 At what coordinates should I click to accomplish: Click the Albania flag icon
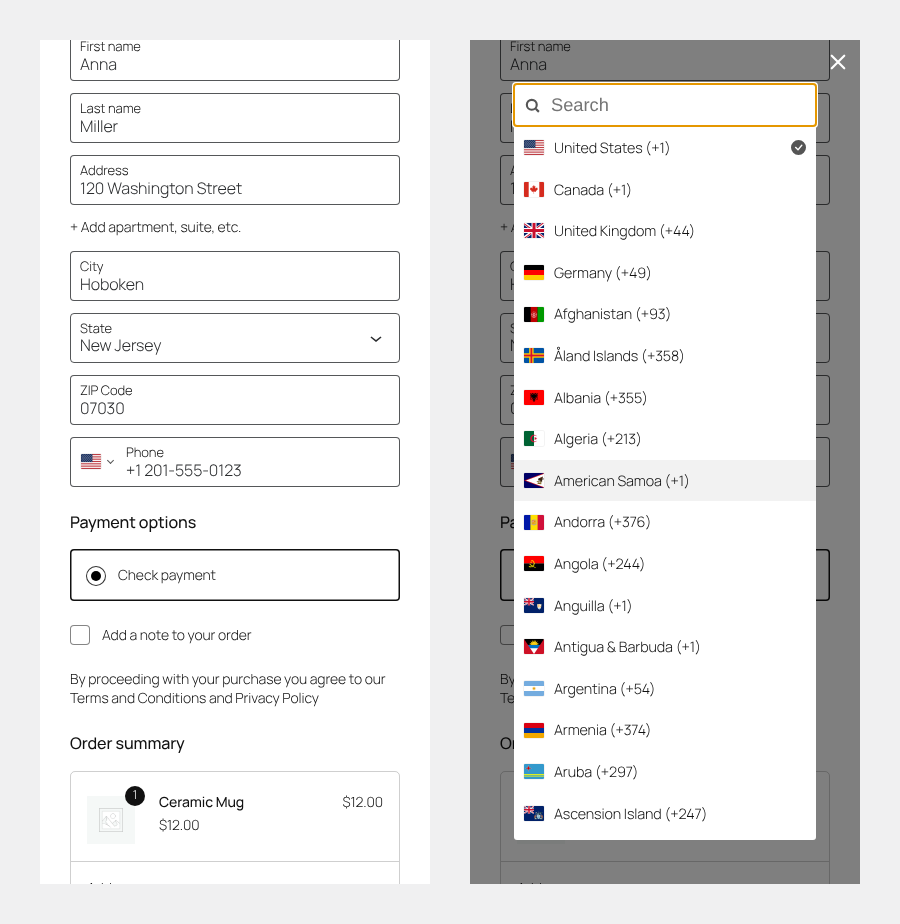[534, 398]
